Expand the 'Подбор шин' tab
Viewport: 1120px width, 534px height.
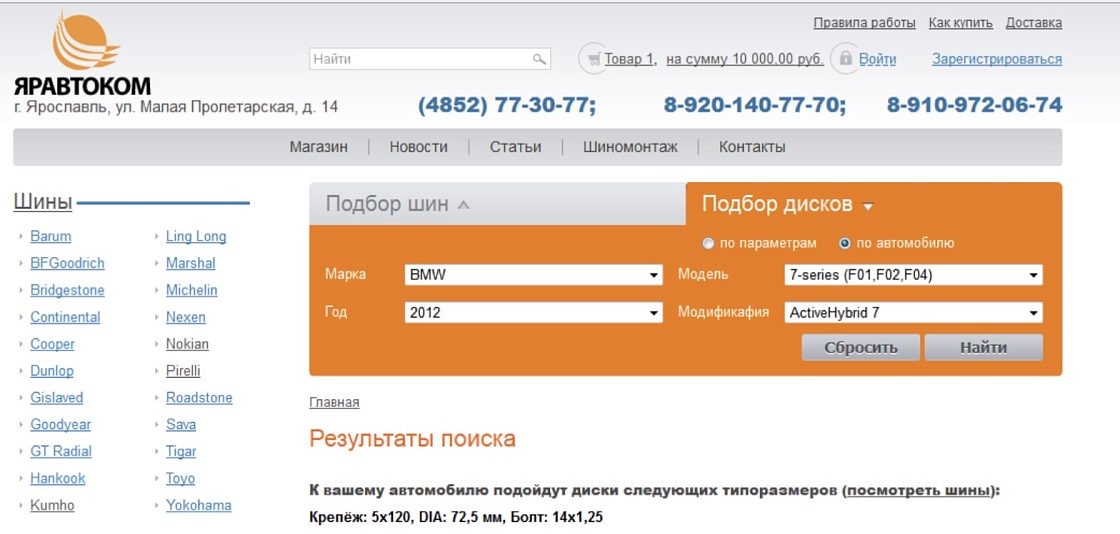[497, 204]
